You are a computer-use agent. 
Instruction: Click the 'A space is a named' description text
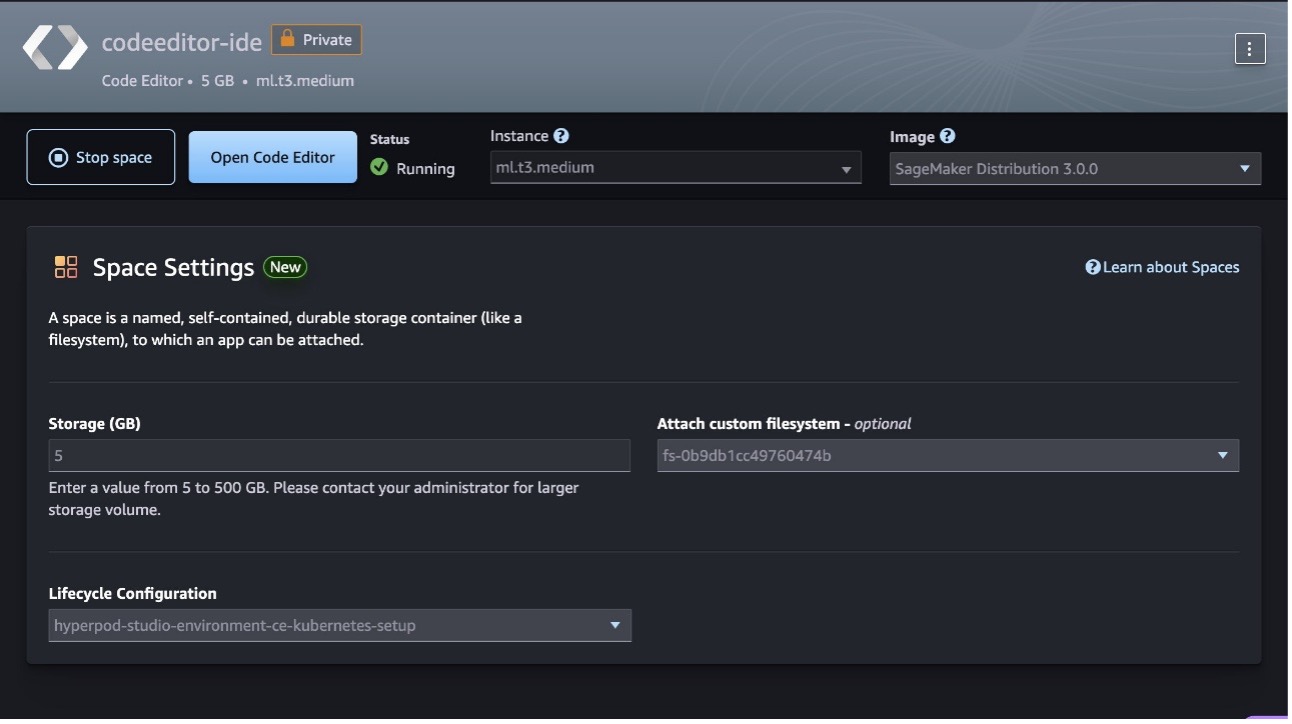coord(286,329)
